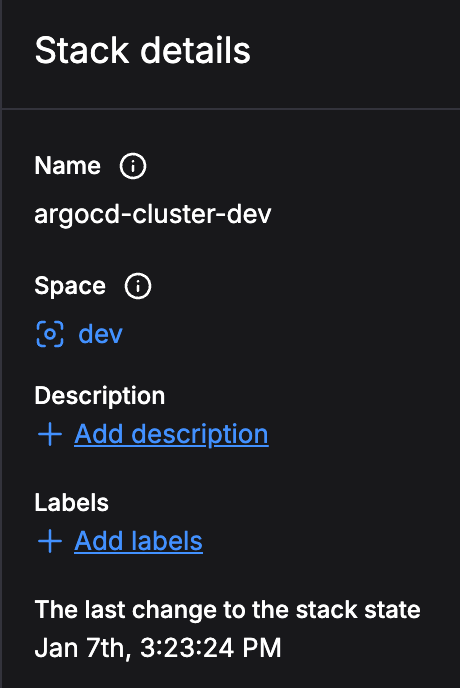Click "The last change to the stack state" text
This screenshot has width=460, height=688.
click(227, 609)
